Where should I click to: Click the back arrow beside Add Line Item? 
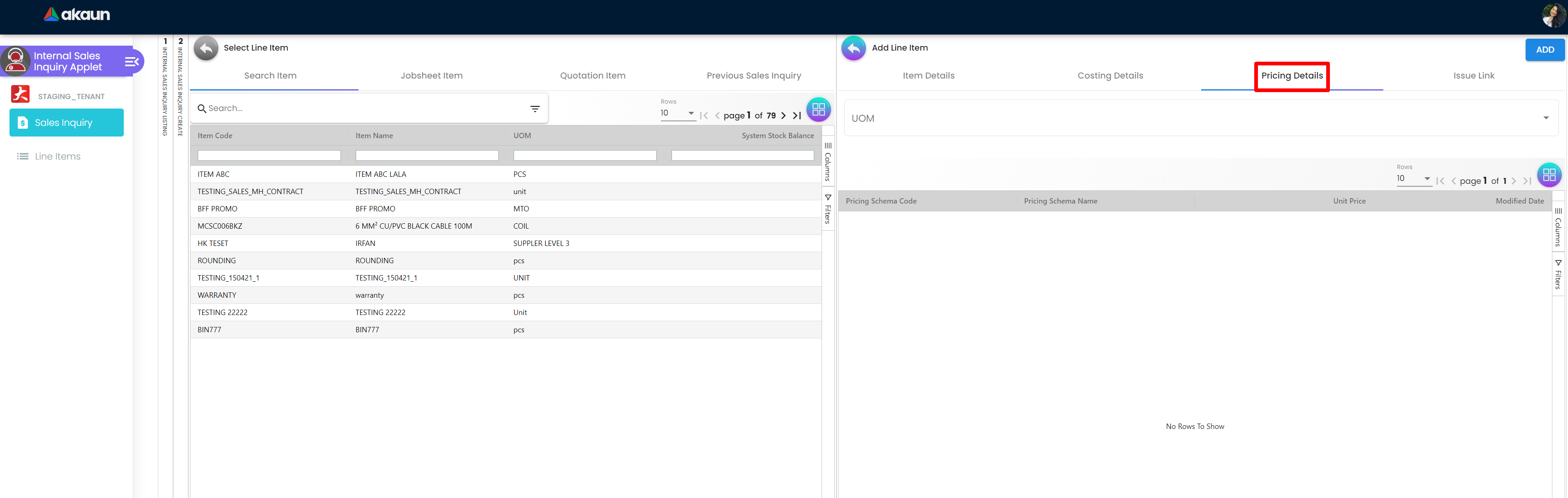point(853,48)
